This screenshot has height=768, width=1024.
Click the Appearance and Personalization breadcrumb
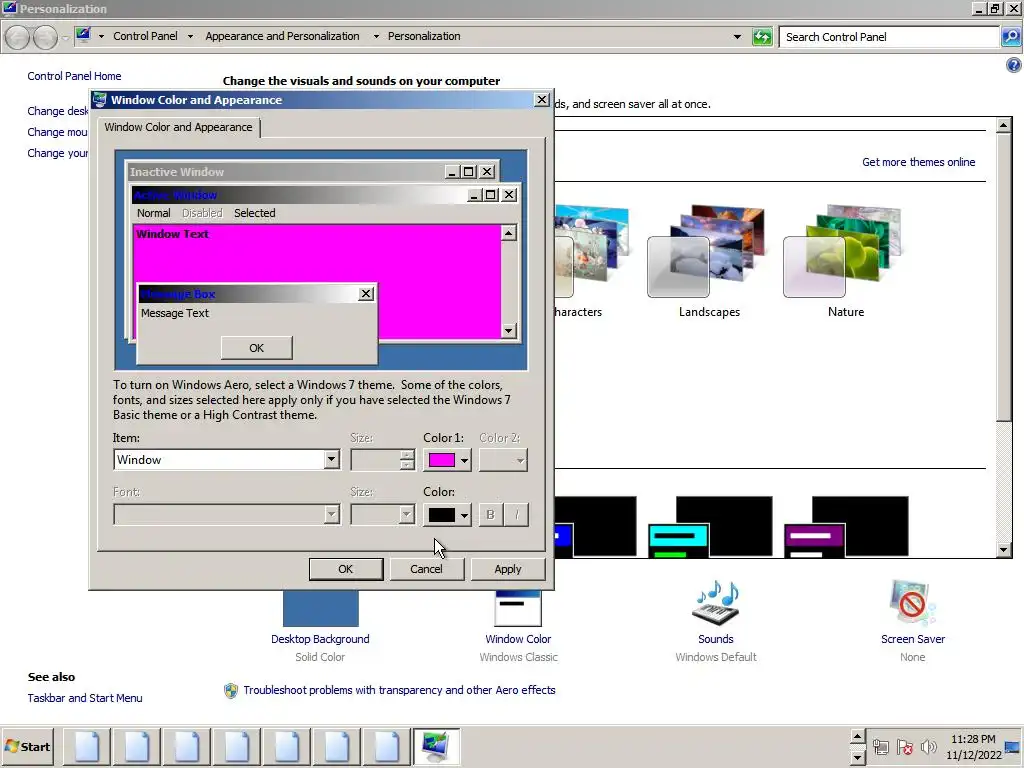[x=282, y=36]
